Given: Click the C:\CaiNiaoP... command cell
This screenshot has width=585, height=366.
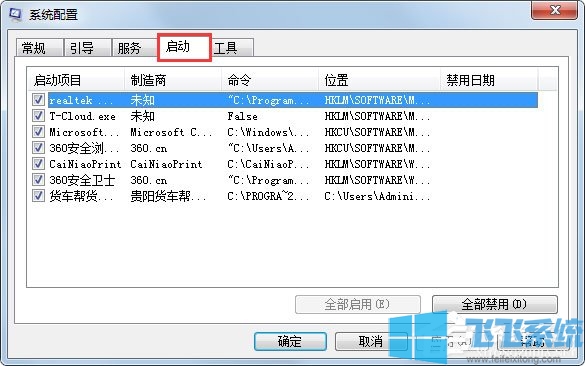Looking at the screenshot, I should point(268,165).
